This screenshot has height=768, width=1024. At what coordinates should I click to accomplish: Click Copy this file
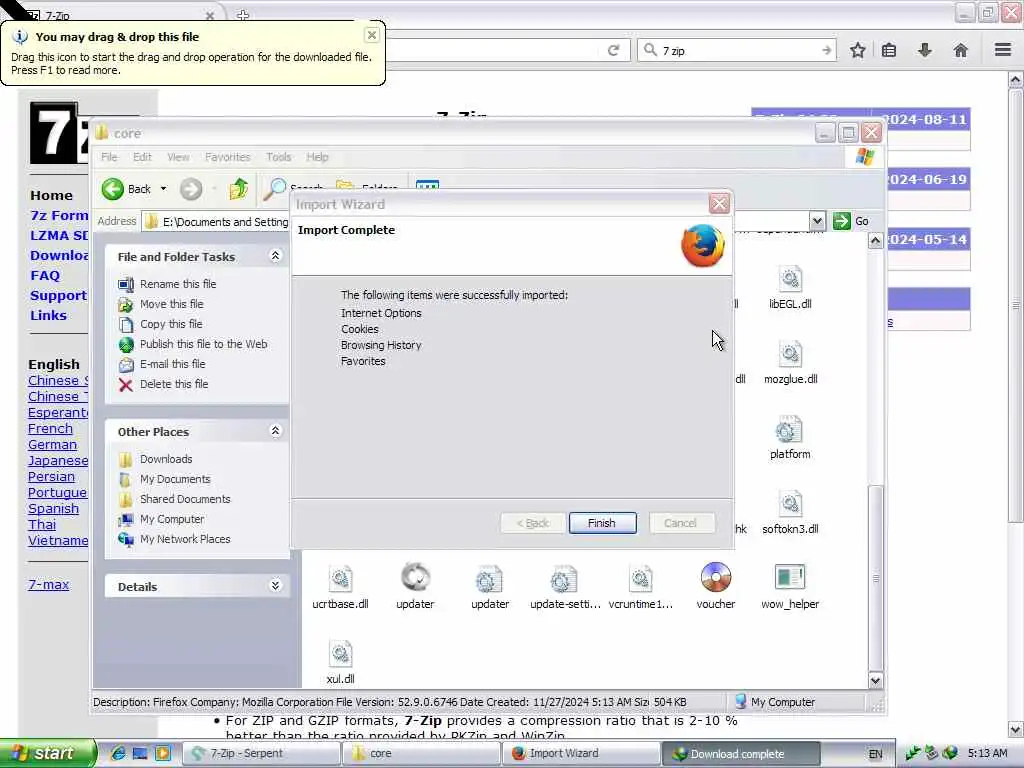point(171,324)
